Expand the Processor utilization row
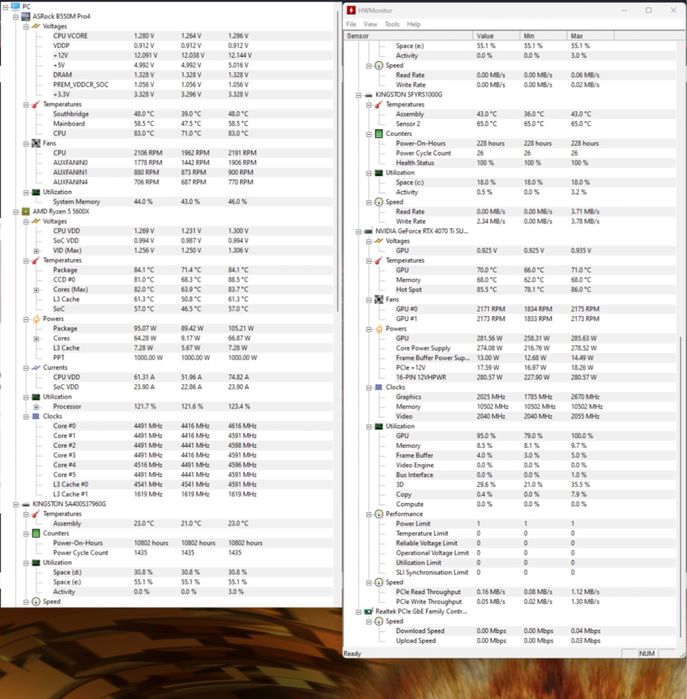 point(36,407)
